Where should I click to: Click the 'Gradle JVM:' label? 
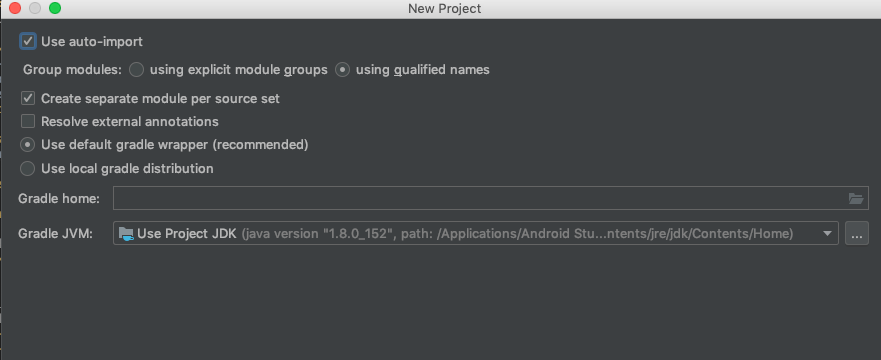[55, 234]
